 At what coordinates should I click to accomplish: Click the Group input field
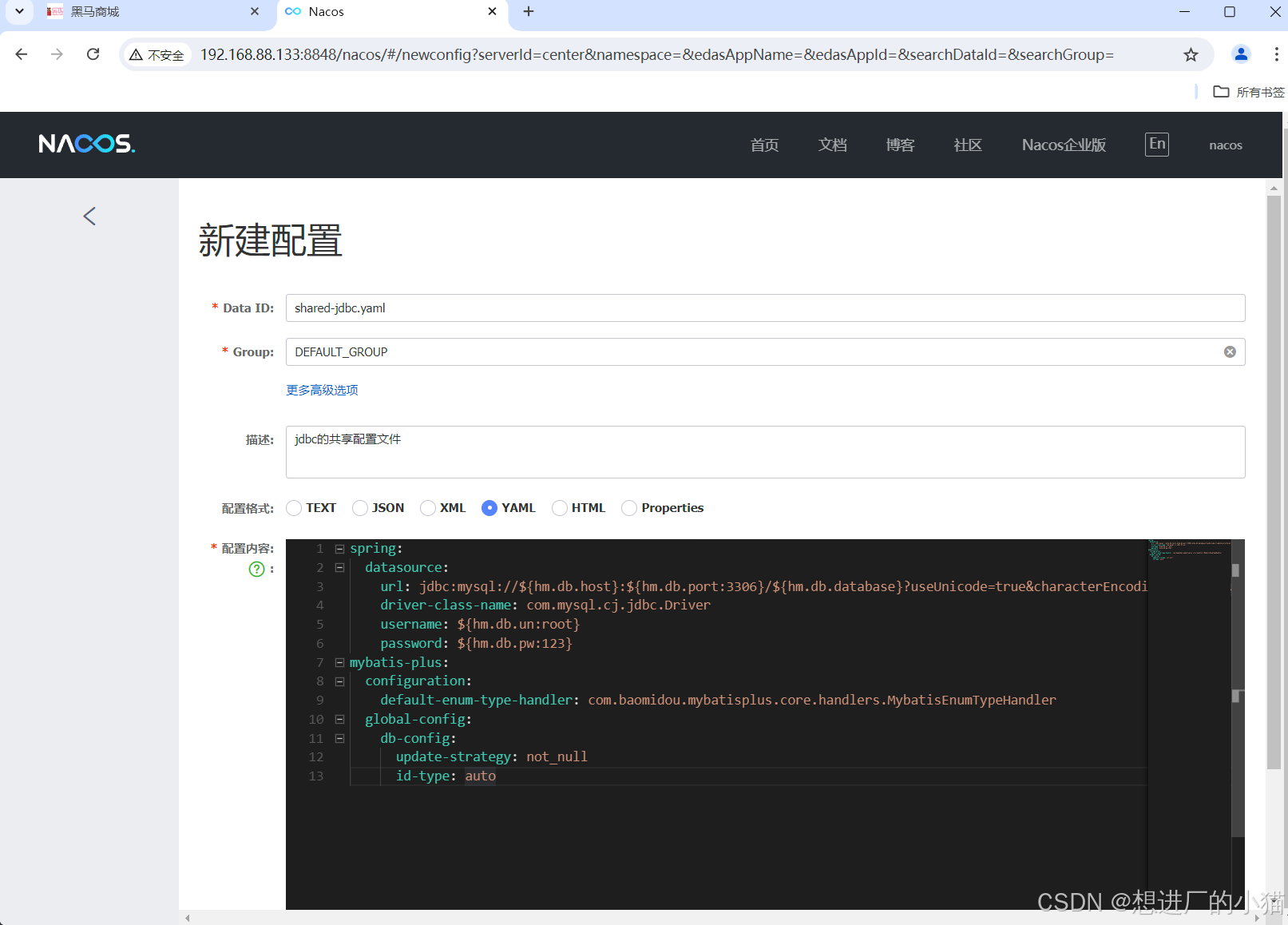tap(765, 352)
